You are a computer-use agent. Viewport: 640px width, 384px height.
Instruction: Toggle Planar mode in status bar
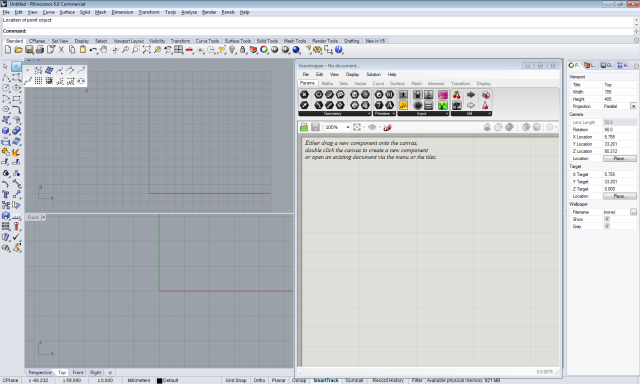(x=279, y=380)
